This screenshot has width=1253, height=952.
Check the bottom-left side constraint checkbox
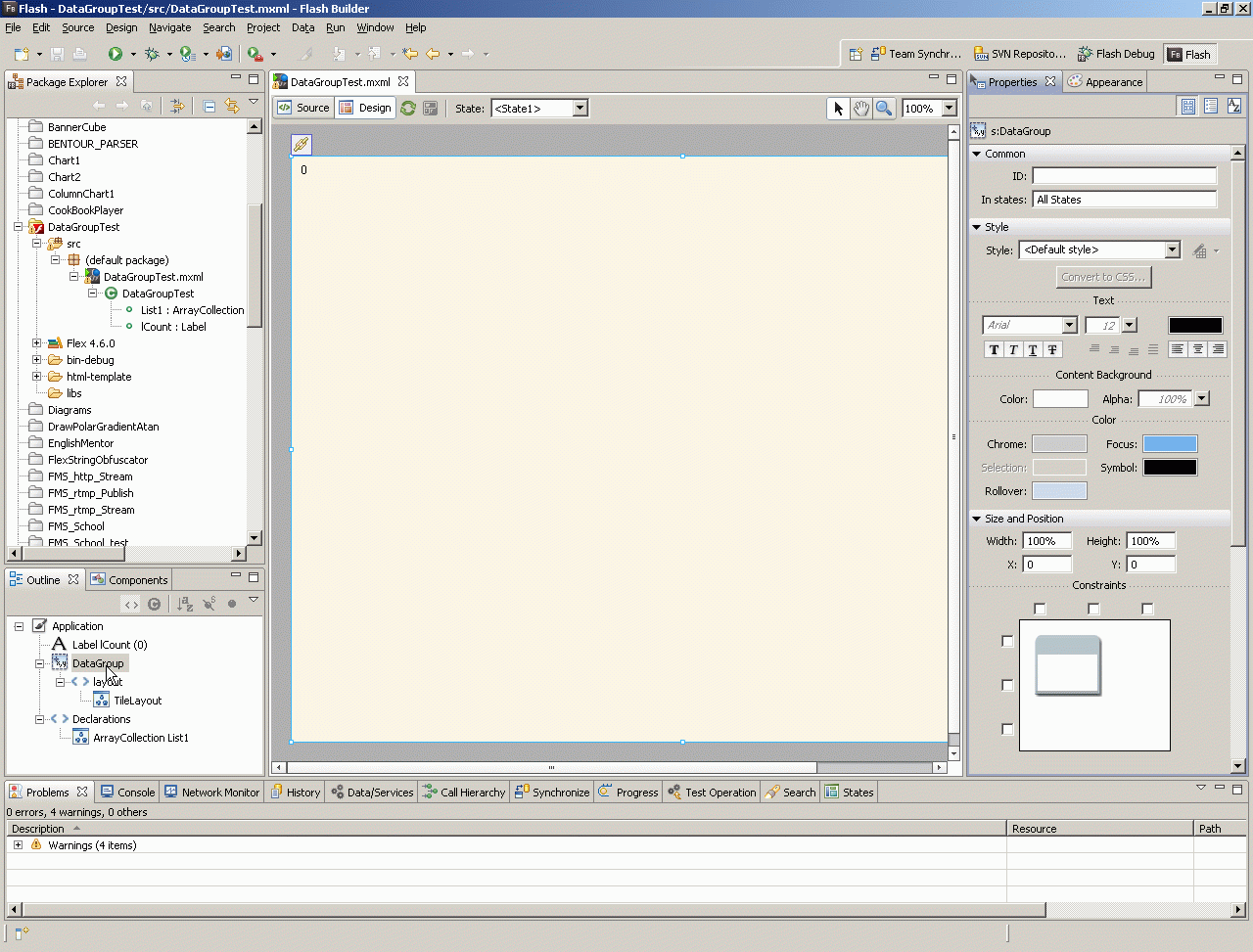[x=1007, y=729]
